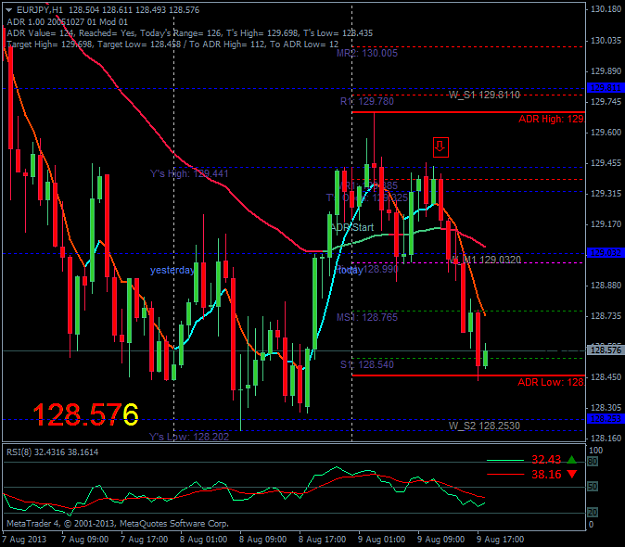Click the green up triangle next to 32.43

click(572, 460)
